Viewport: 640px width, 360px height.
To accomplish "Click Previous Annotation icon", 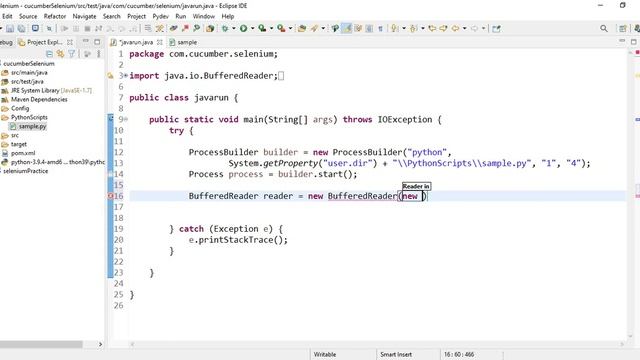I will (x=413, y=29).
